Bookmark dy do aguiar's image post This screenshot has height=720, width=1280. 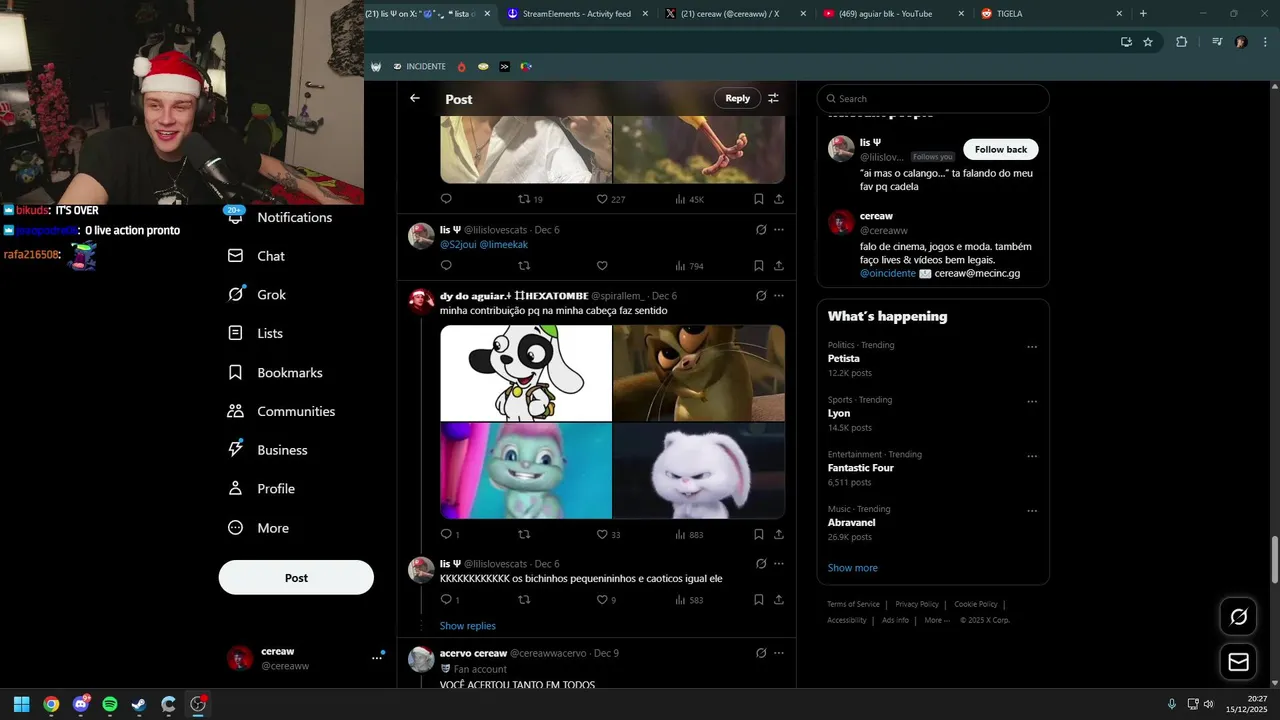coord(759,535)
